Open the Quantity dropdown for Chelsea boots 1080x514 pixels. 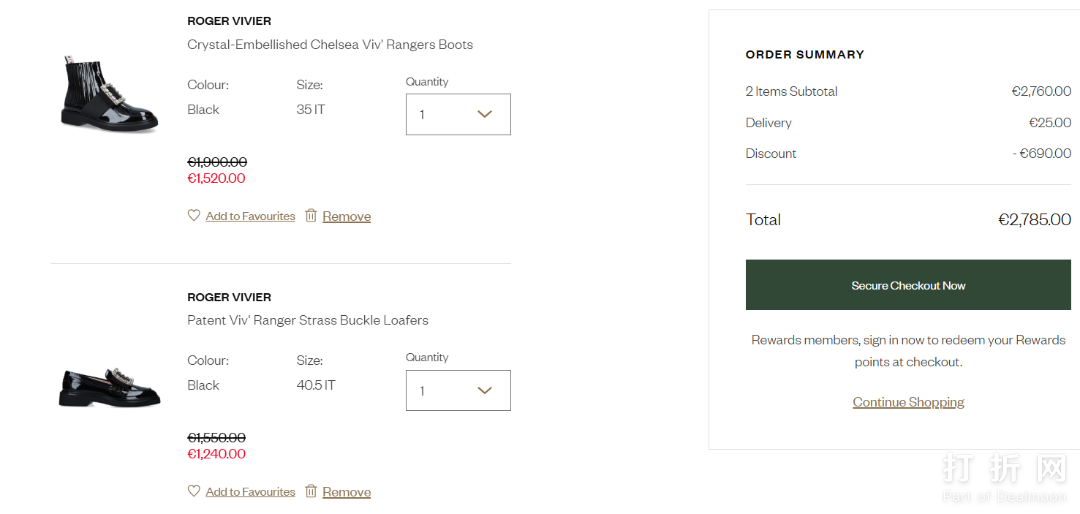click(458, 114)
